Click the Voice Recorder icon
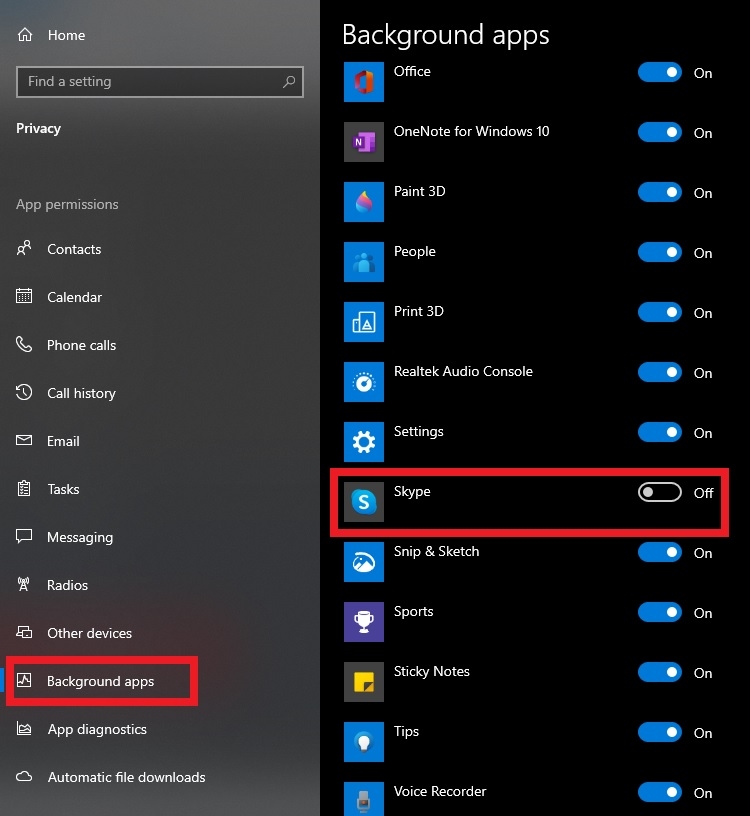The width and height of the screenshot is (750, 816). click(x=364, y=798)
